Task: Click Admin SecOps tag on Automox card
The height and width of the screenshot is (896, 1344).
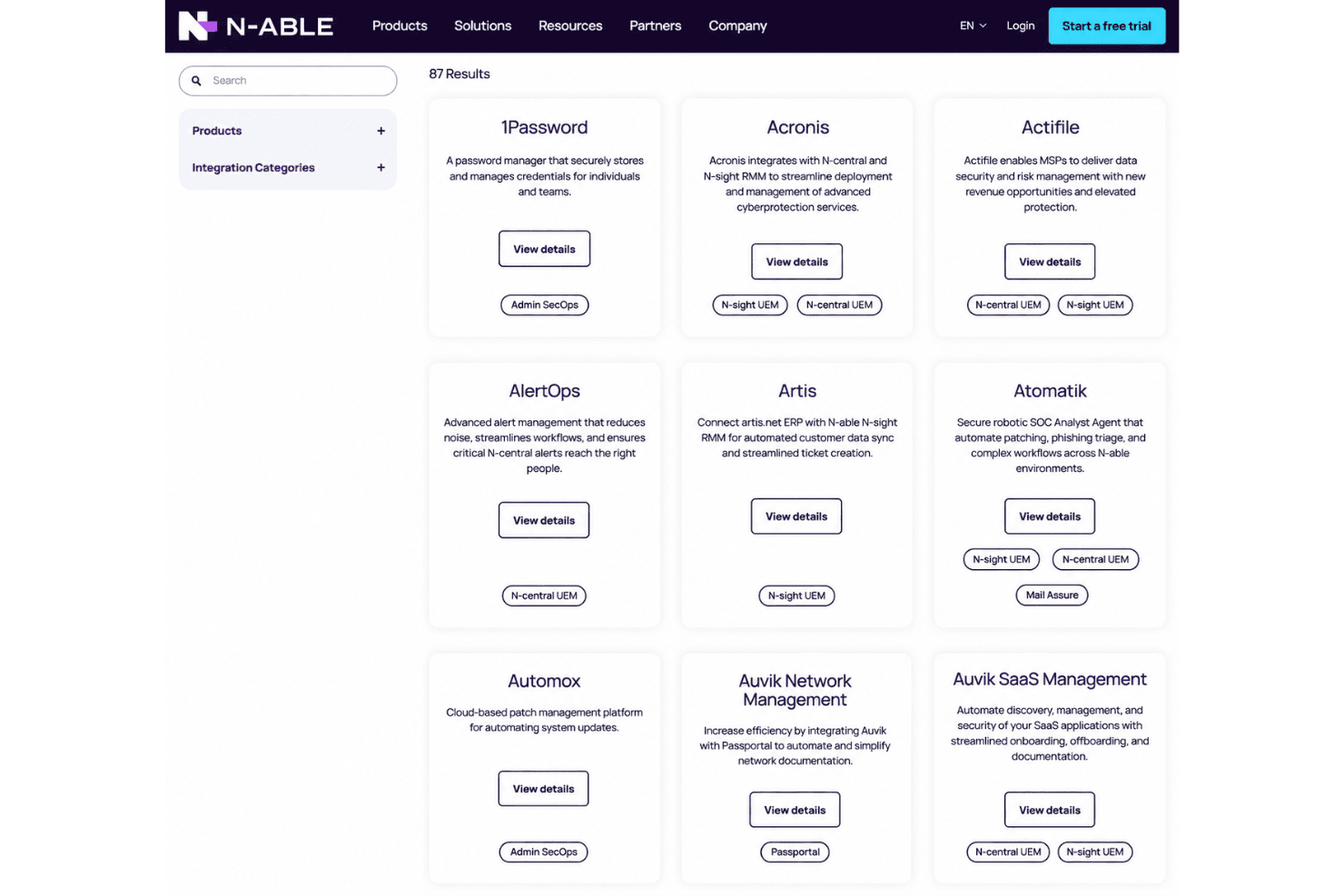Action: pyautogui.click(x=543, y=852)
